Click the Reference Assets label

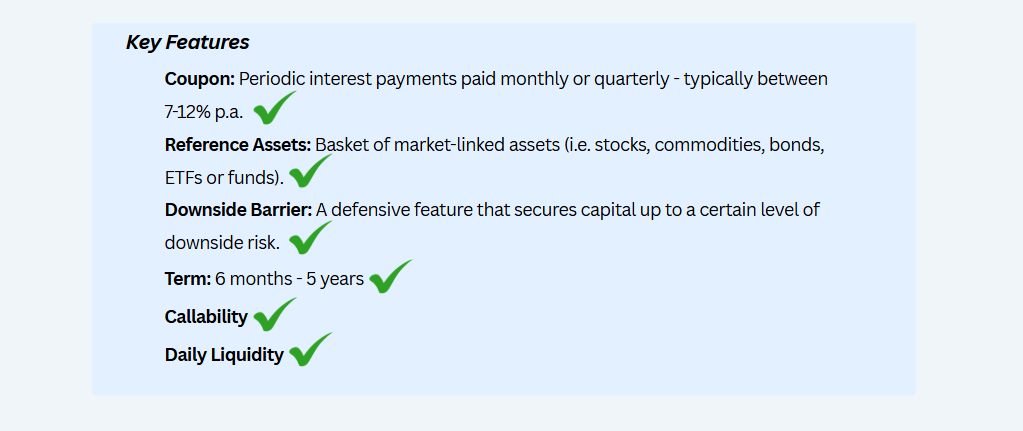click(x=237, y=145)
